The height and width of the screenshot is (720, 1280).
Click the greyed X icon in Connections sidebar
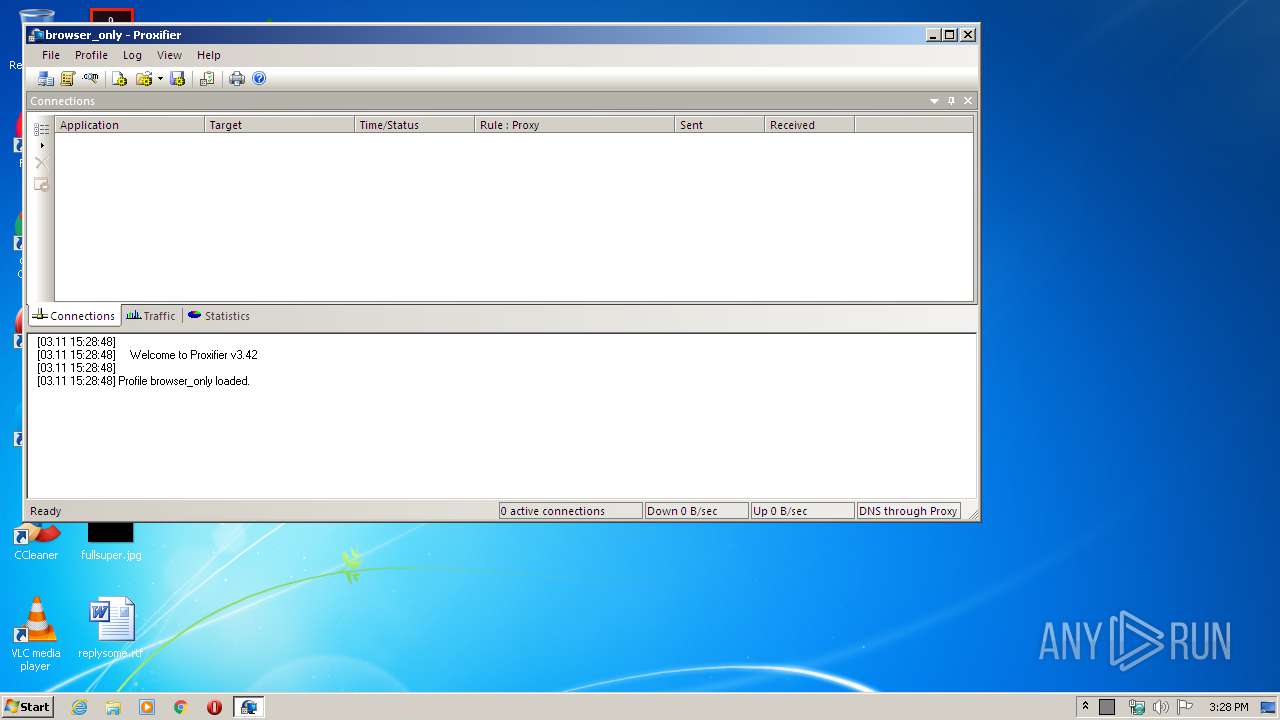[41, 163]
